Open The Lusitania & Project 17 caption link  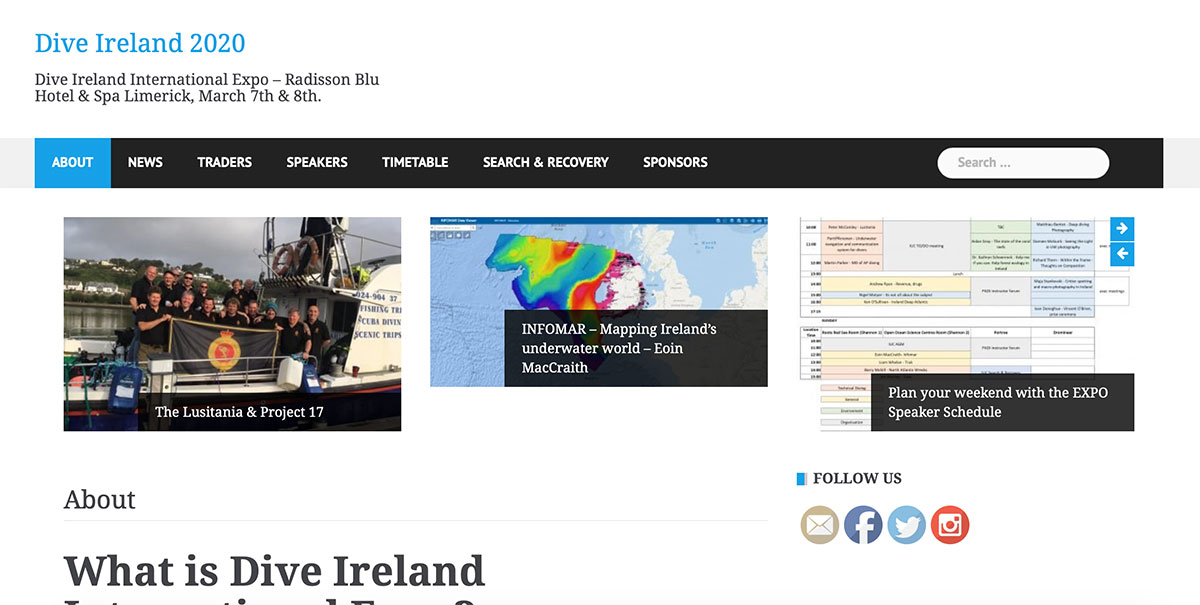(239, 412)
